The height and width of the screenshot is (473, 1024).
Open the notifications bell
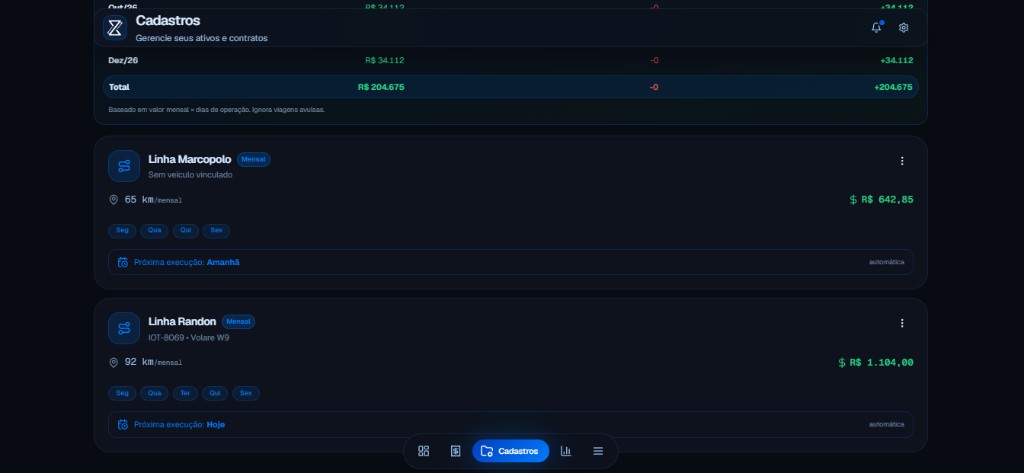(876, 27)
